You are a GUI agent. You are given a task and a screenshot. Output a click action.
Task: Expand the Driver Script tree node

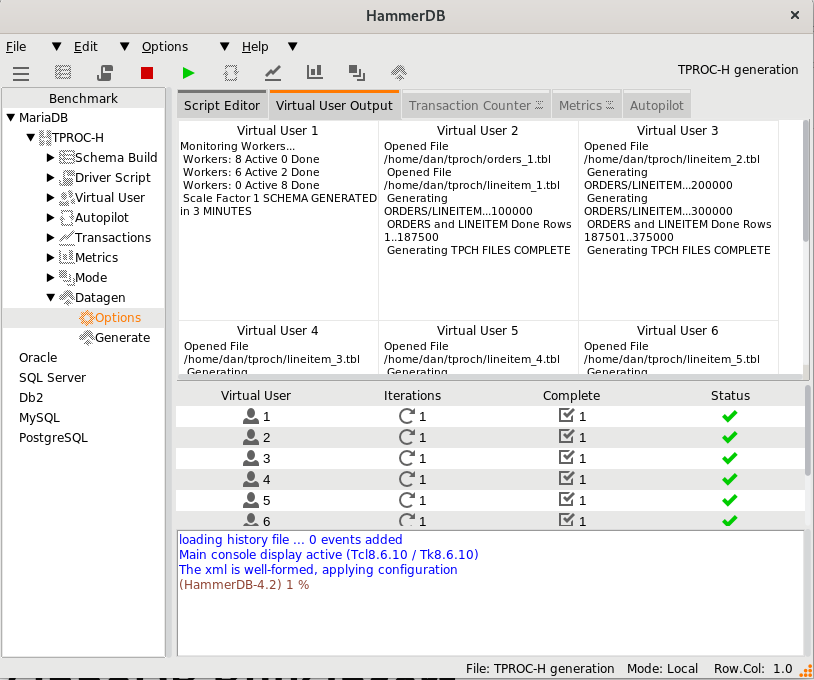point(50,178)
